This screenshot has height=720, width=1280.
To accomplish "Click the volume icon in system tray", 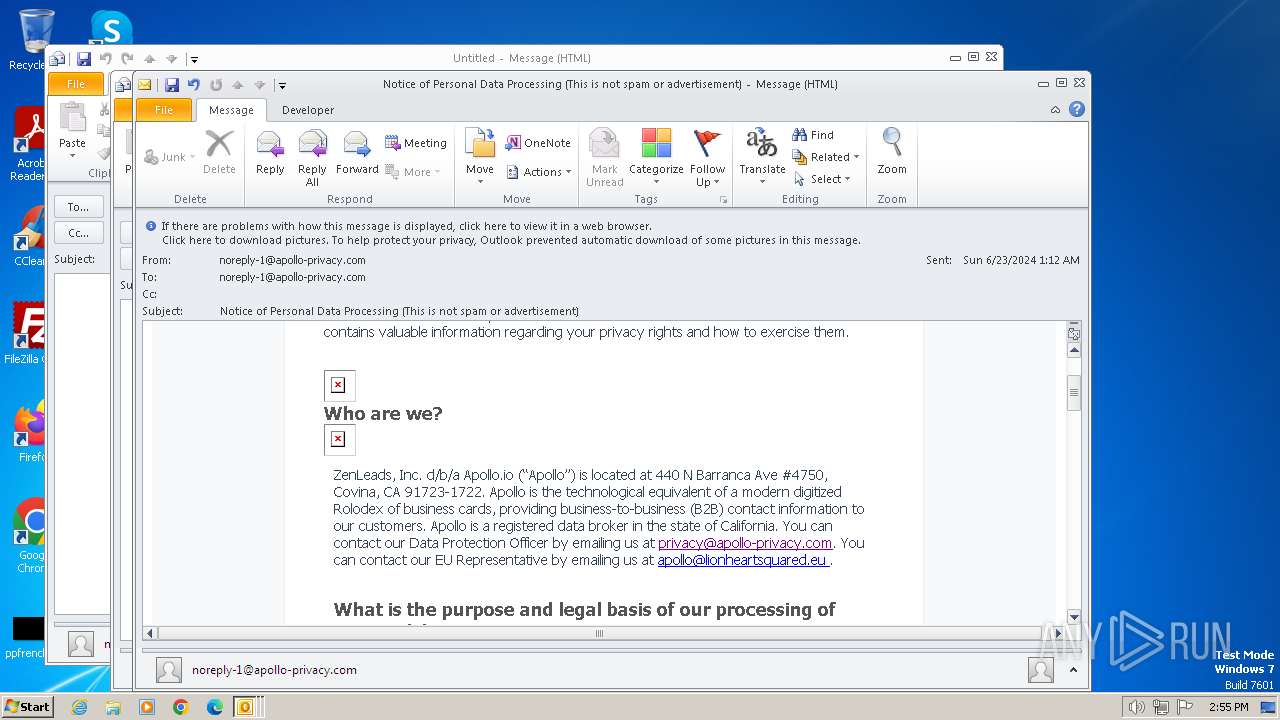I will [1136, 707].
